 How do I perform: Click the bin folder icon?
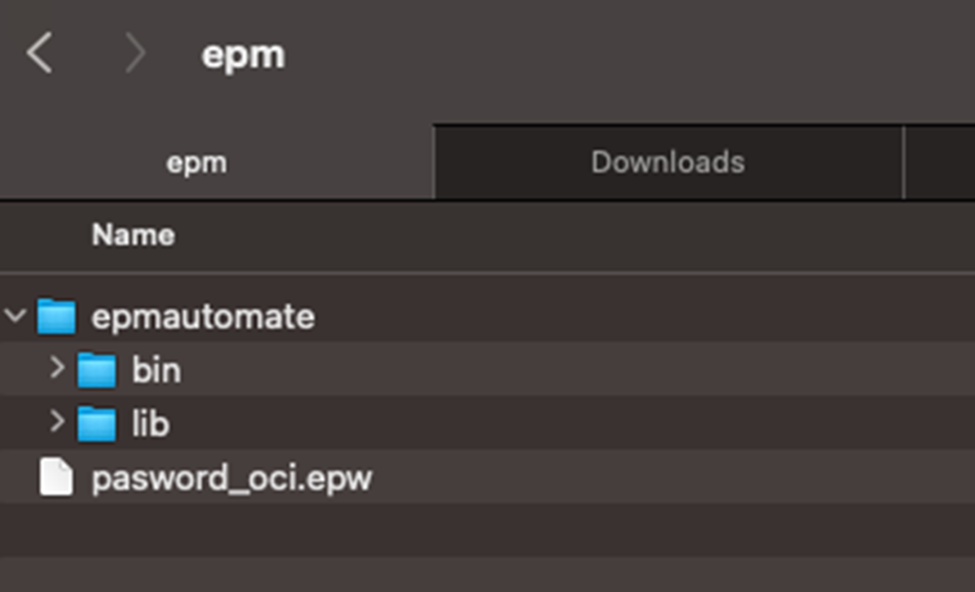click(x=97, y=371)
